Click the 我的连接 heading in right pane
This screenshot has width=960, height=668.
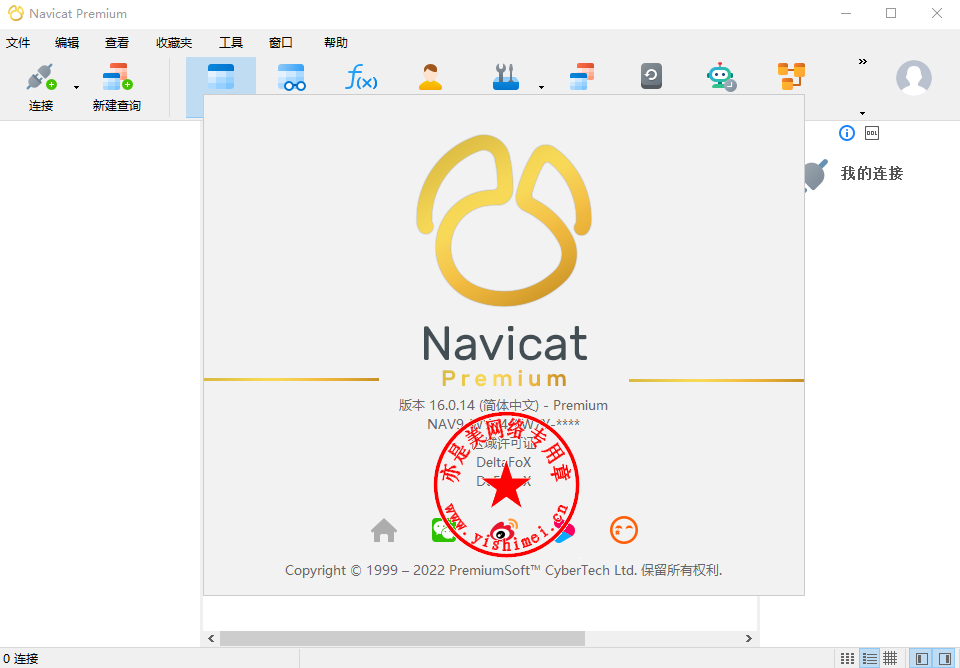872,173
